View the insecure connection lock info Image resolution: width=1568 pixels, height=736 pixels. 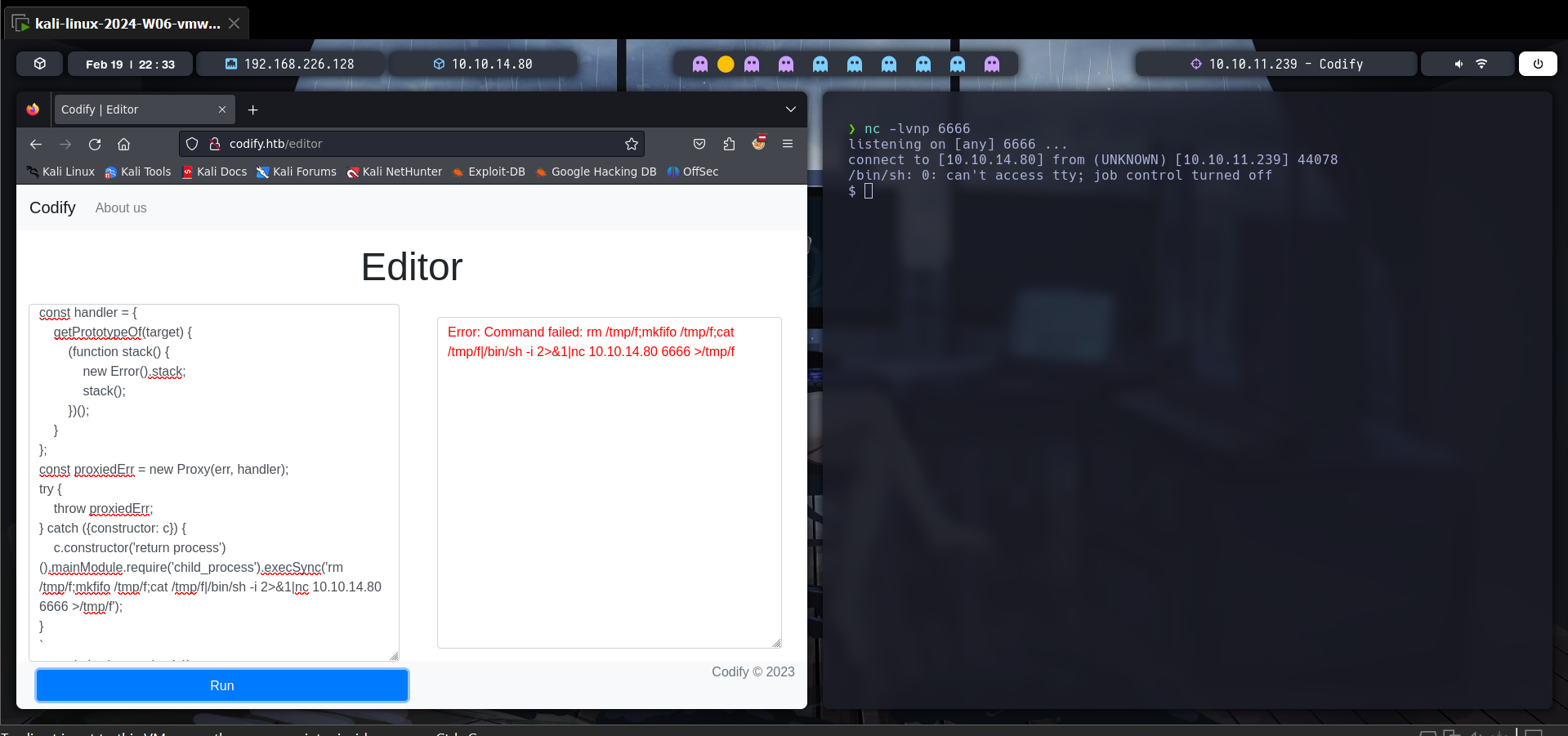click(x=215, y=144)
